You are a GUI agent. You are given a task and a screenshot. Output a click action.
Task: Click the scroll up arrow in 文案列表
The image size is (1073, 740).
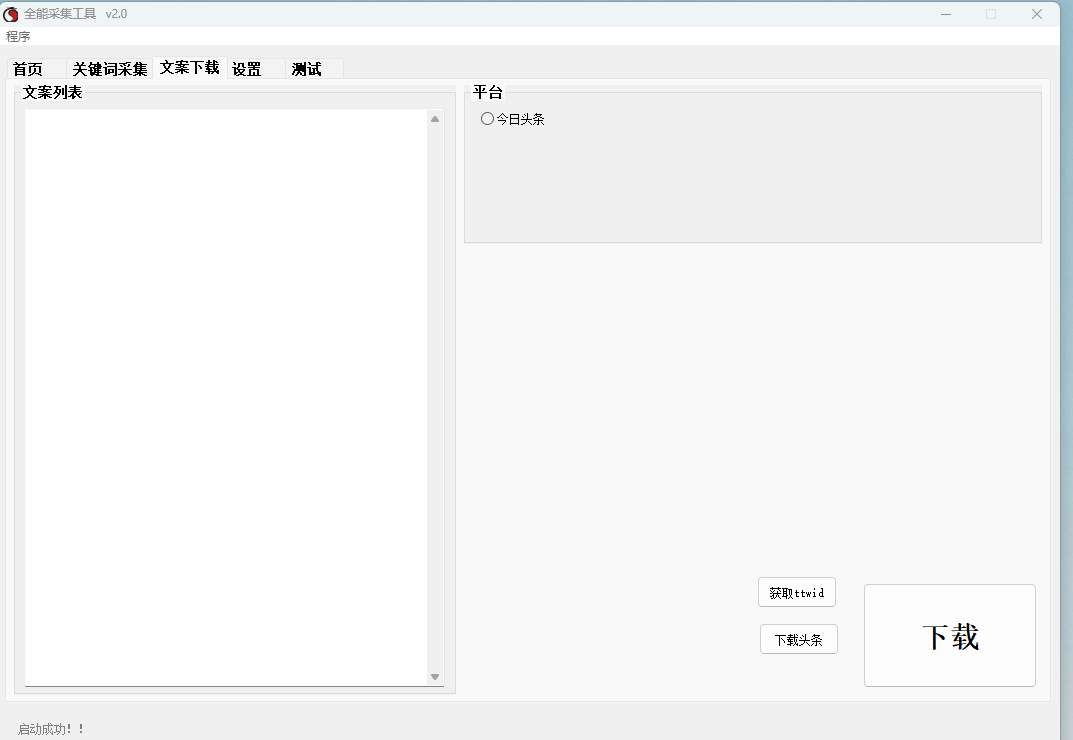point(435,119)
